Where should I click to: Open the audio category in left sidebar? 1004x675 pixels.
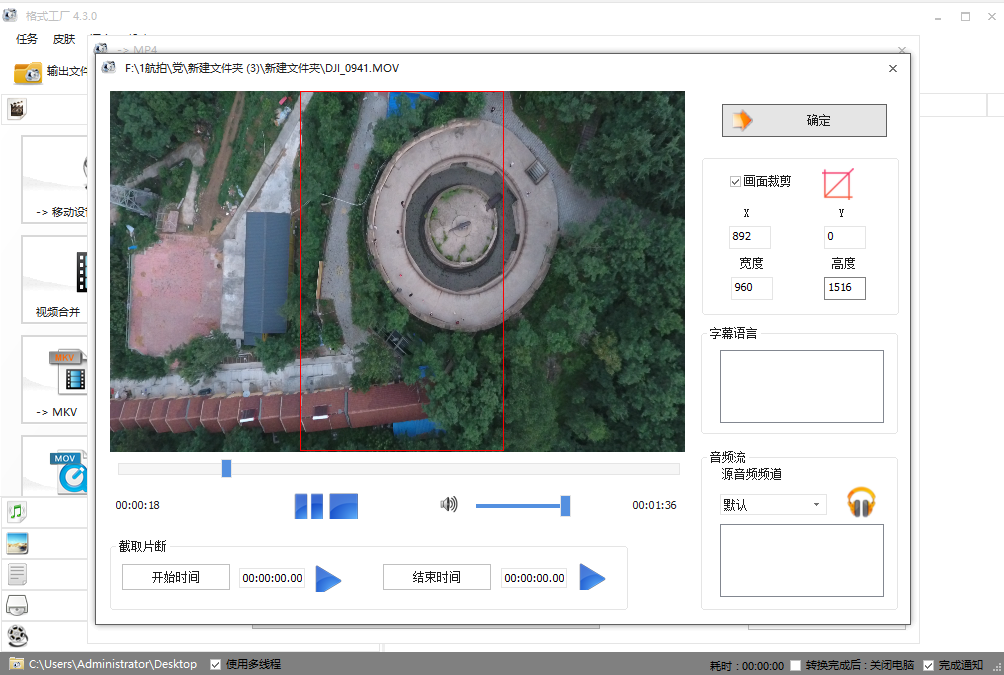(x=17, y=512)
